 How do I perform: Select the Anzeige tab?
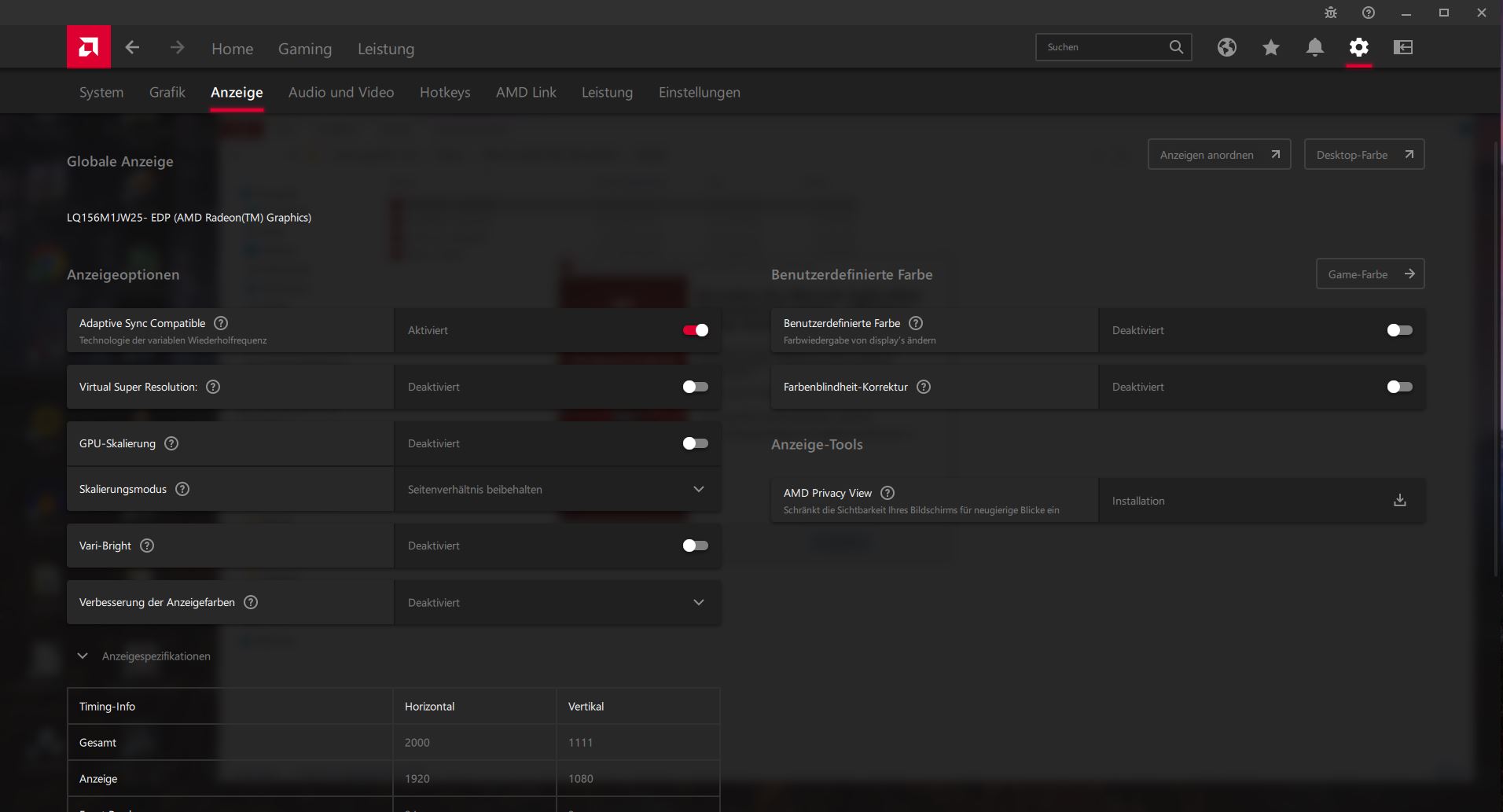point(237,92)
